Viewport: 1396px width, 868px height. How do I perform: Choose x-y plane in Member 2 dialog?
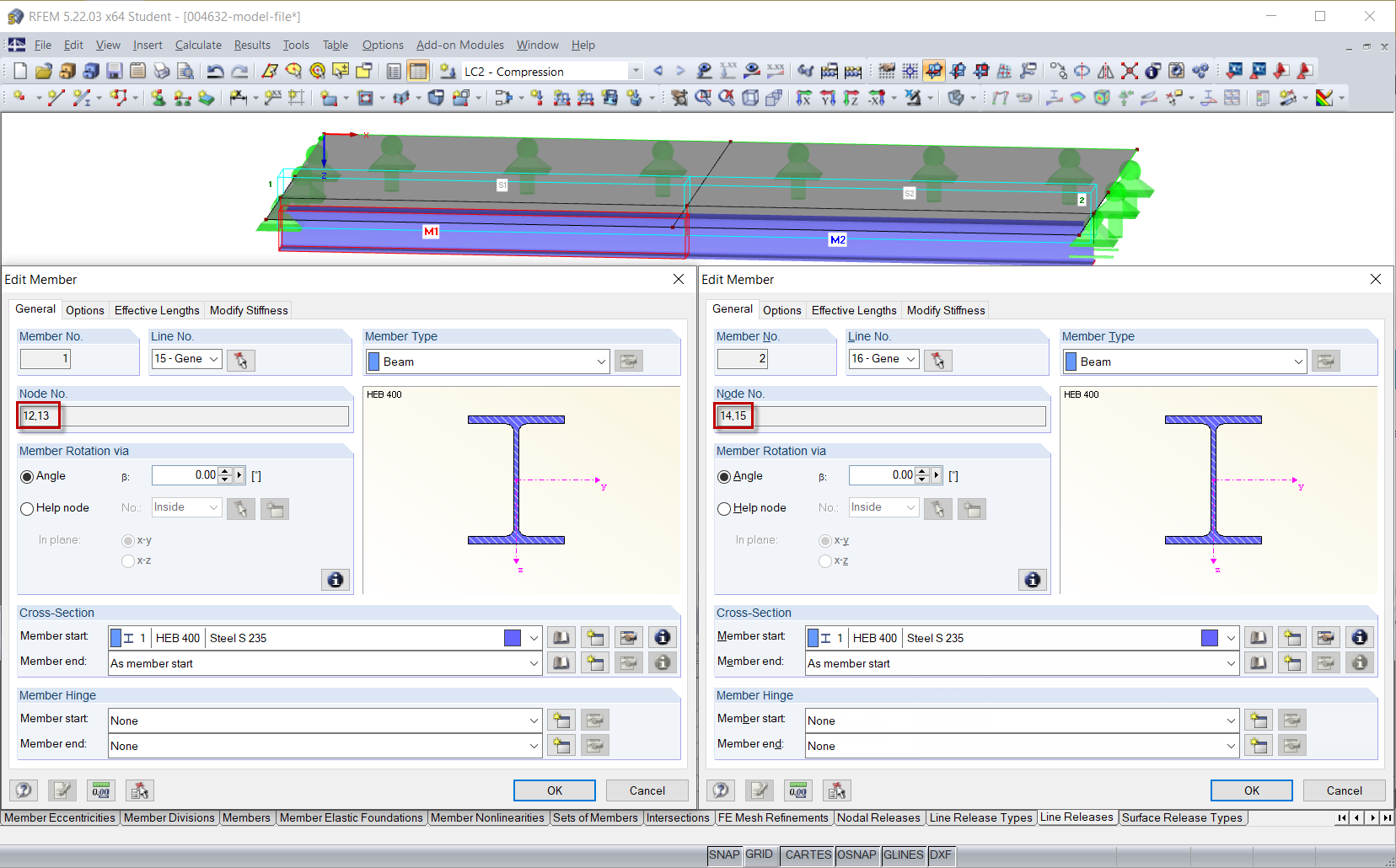pyautogui.click(x=825, y=540)
